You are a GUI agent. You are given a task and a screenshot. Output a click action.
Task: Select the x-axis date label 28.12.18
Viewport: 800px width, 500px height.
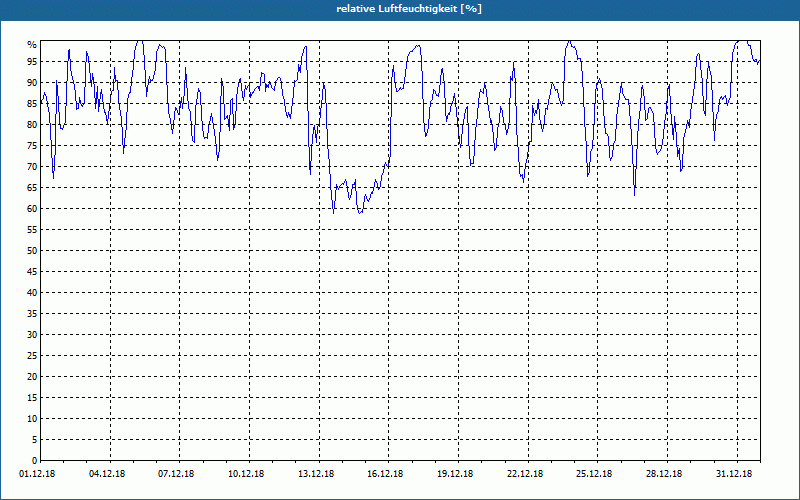tap(664, 474)
